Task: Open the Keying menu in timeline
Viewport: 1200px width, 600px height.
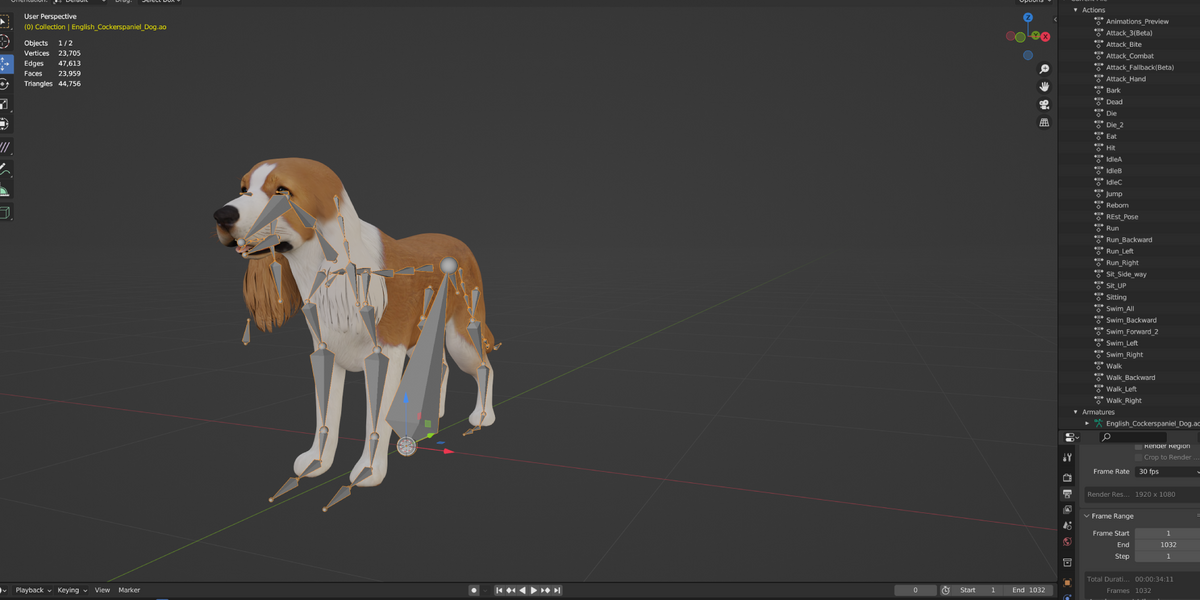Action: click(x=72, y=590)
